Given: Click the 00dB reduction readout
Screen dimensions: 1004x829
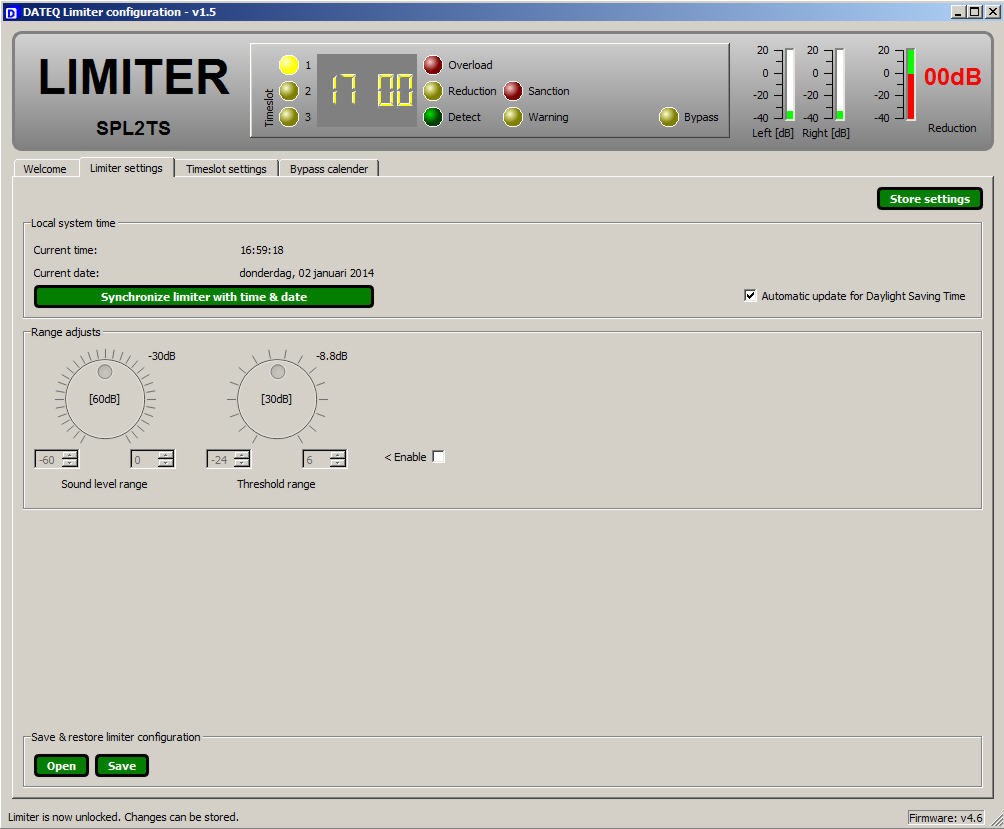Looking at the screenshot, I should click(952, 77).
